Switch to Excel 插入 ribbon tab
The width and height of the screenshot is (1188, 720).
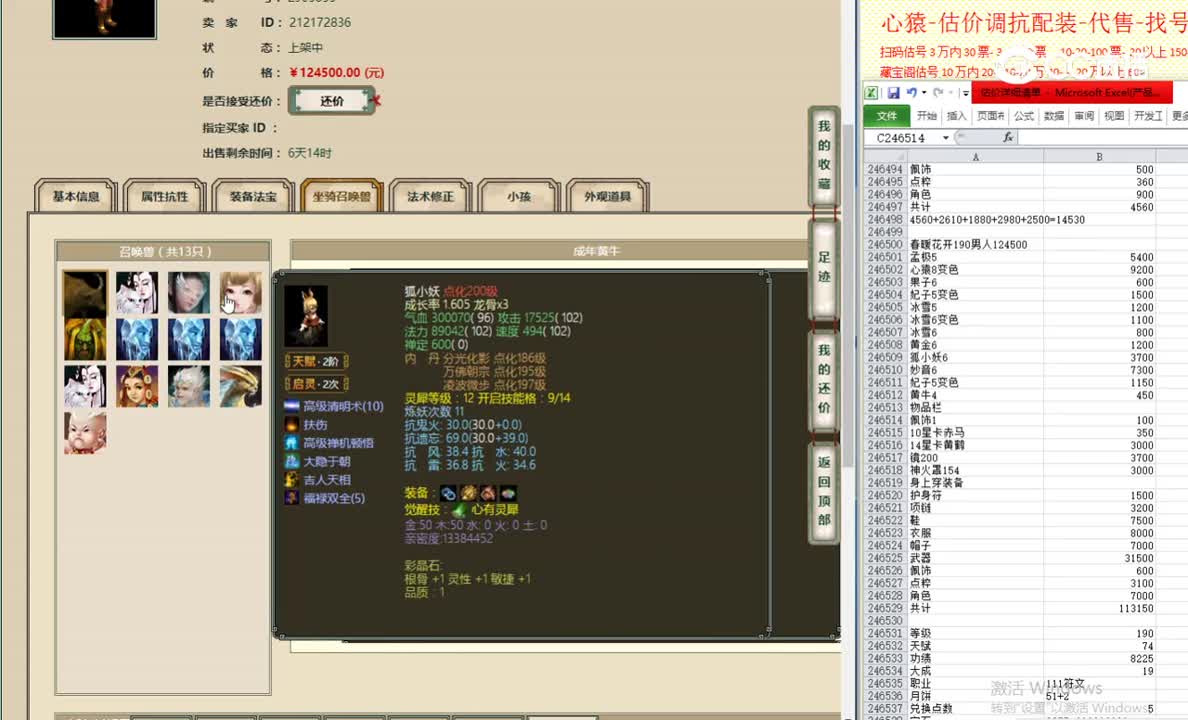click(x=957, y=116)
